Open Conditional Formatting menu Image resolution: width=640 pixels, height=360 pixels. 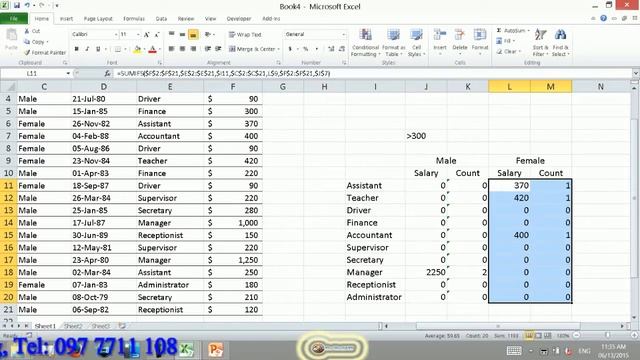tap(365, 43)
